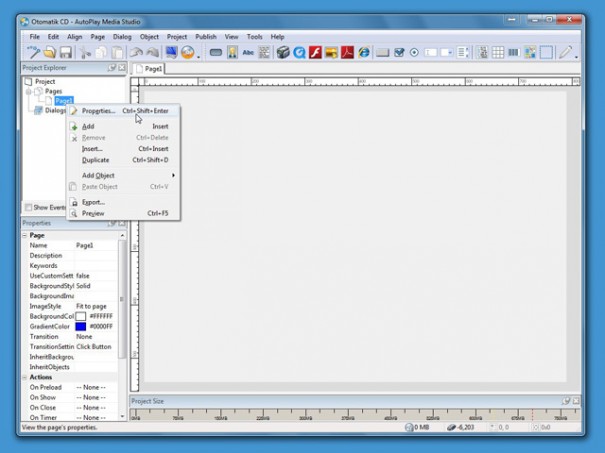Click the Paste clipboard icon

117,52
